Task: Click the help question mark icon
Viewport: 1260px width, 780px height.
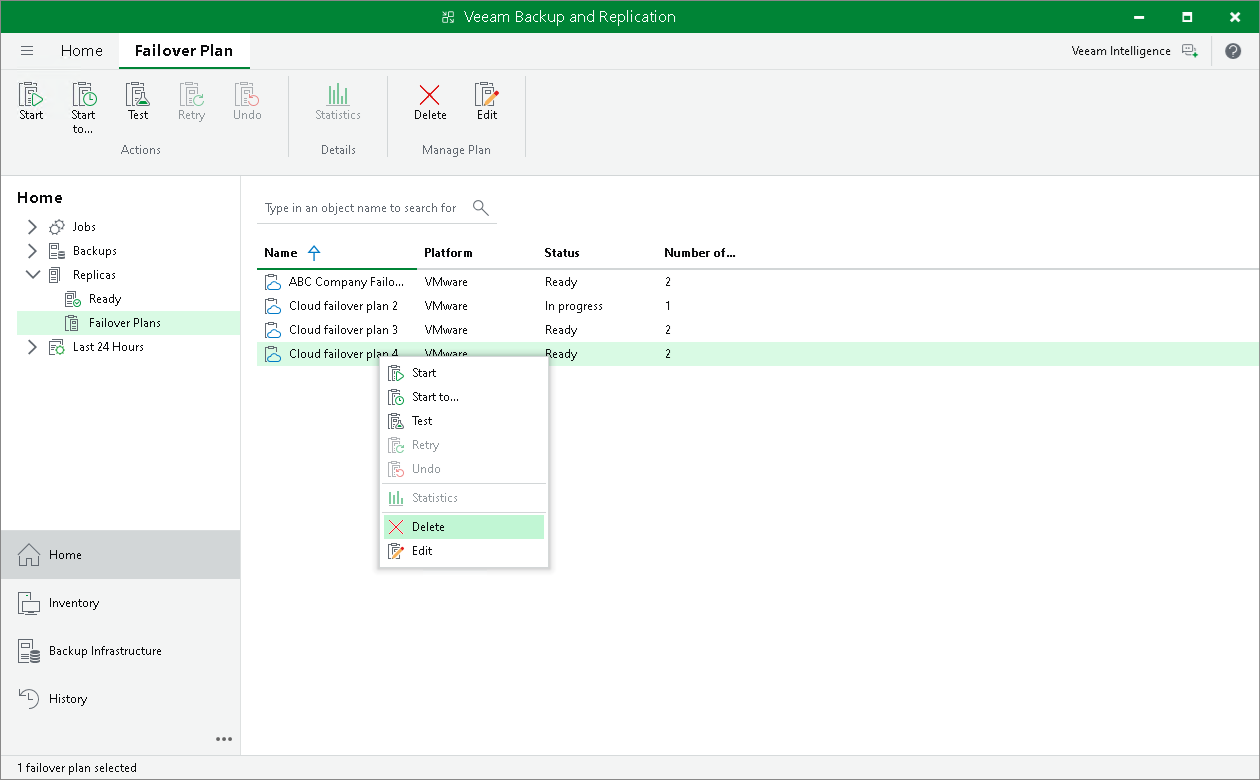Action: click(1233, 51)
